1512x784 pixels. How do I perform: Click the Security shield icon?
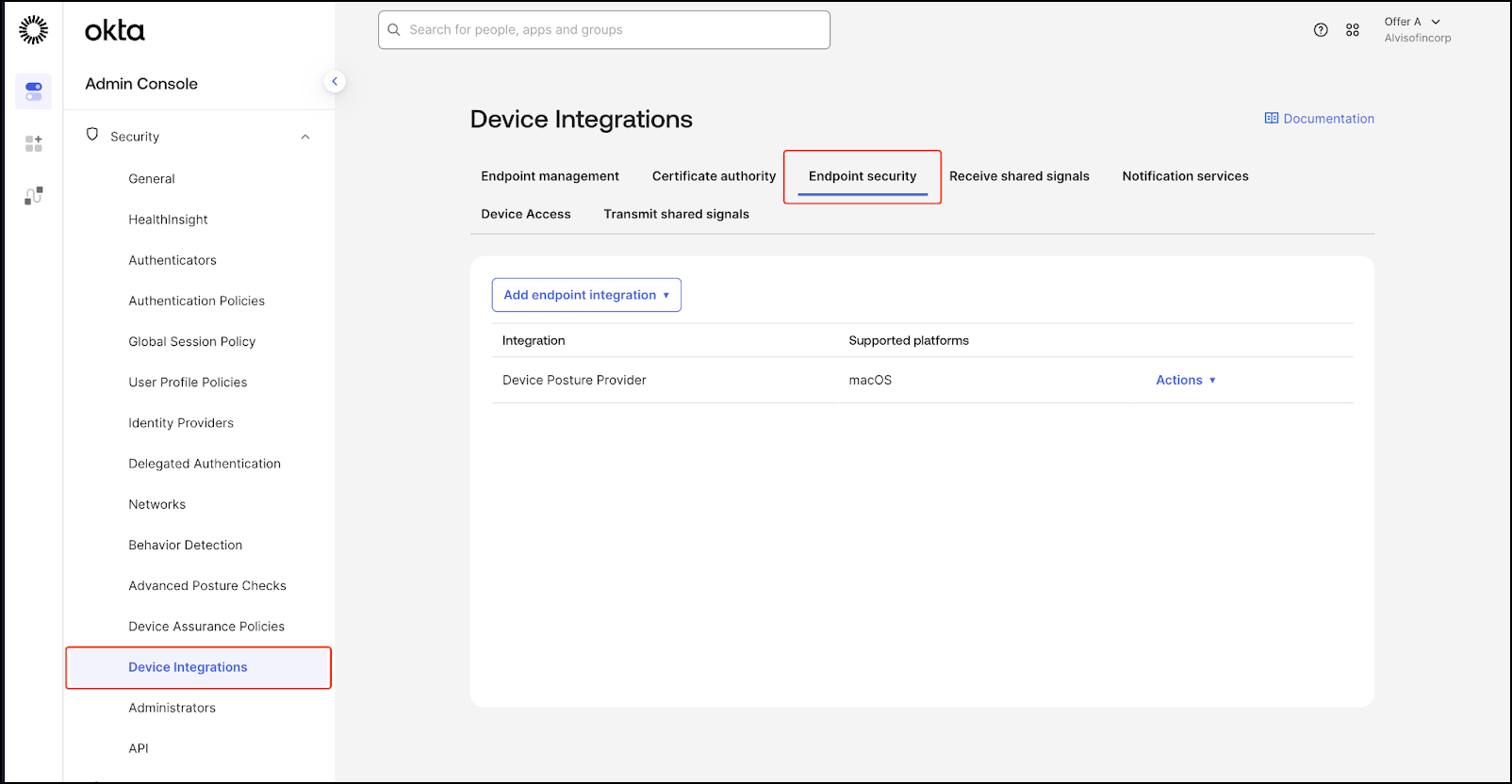click(x=92, y=135)
